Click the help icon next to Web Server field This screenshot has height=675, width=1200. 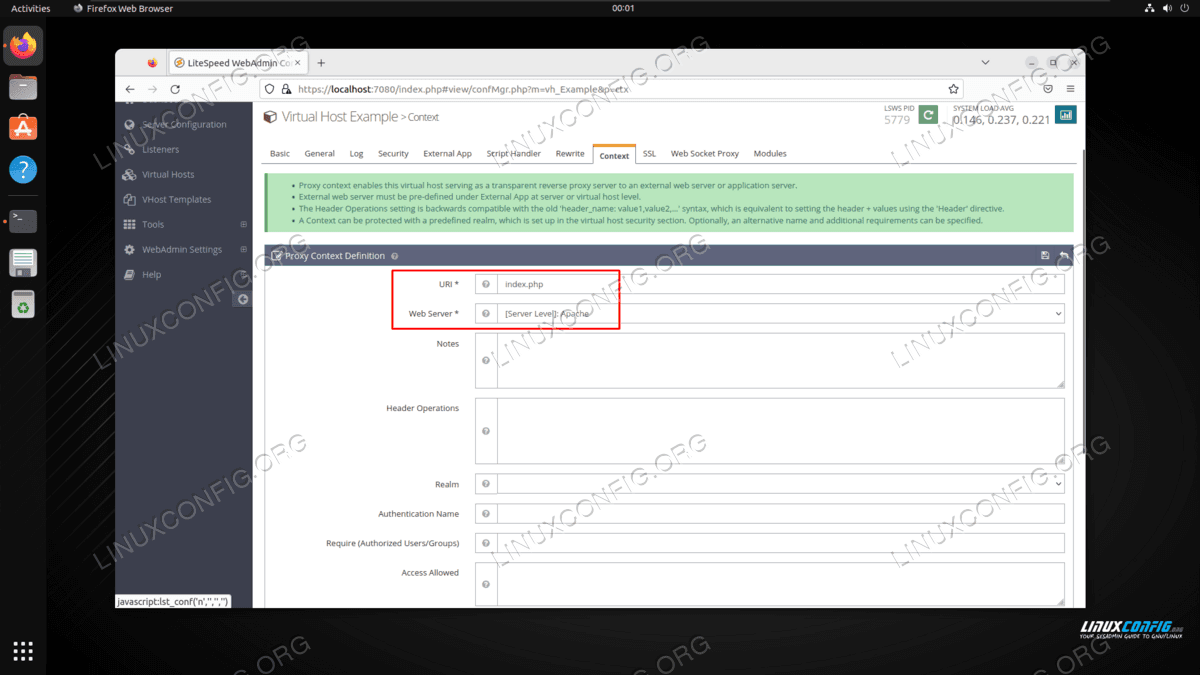coord(486,313)
